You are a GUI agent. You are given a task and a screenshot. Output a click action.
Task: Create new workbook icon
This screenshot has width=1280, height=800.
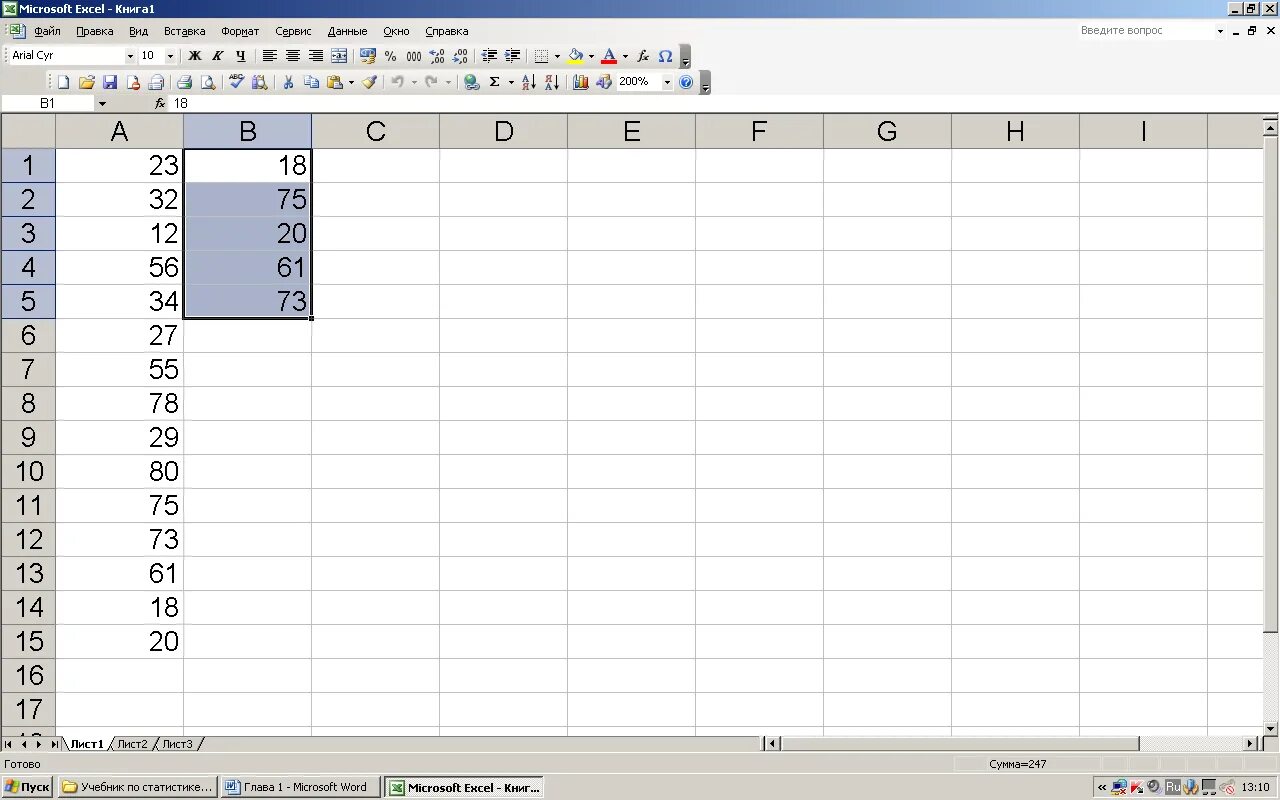(63, 82)
